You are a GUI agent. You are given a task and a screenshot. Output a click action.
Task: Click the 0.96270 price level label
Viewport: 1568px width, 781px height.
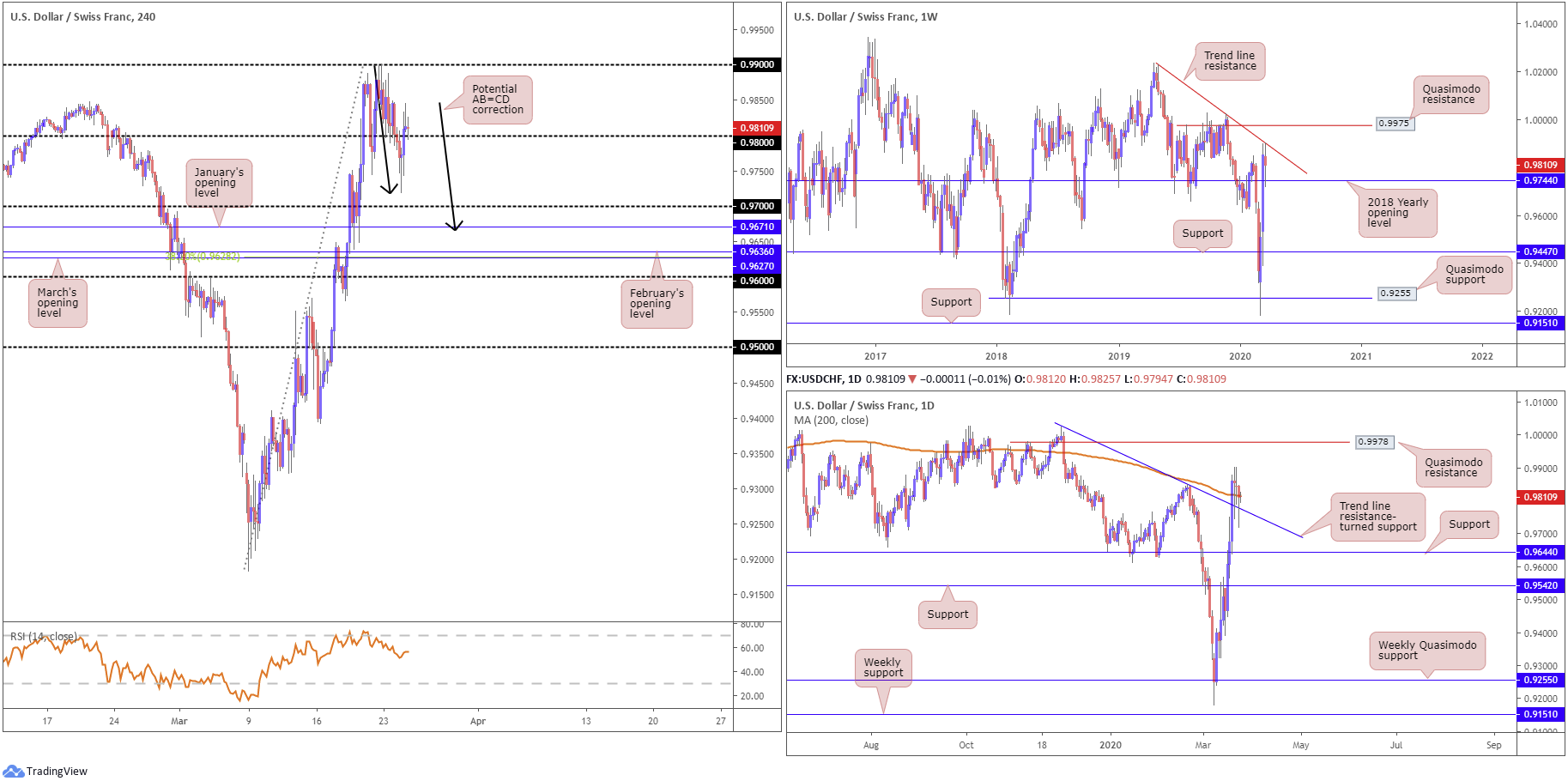pos(757,266)
